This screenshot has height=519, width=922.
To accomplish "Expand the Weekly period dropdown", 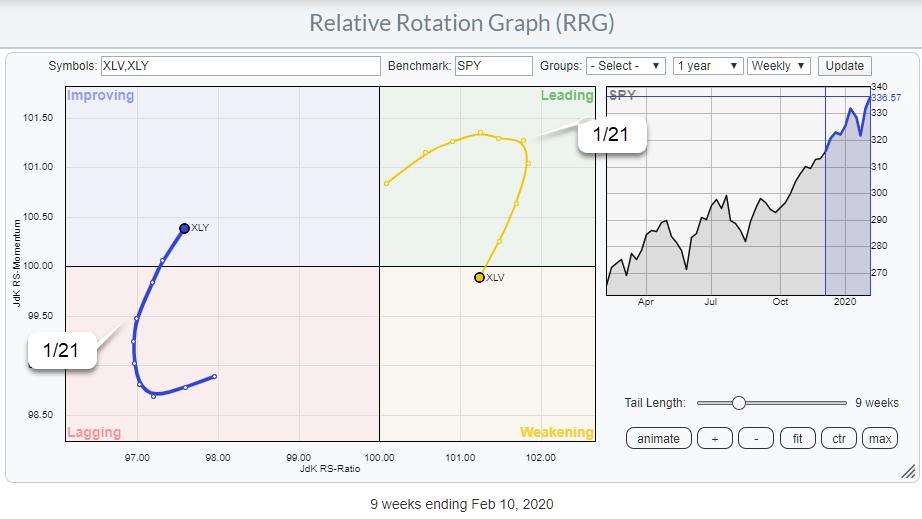I will [x=778, y=66].
